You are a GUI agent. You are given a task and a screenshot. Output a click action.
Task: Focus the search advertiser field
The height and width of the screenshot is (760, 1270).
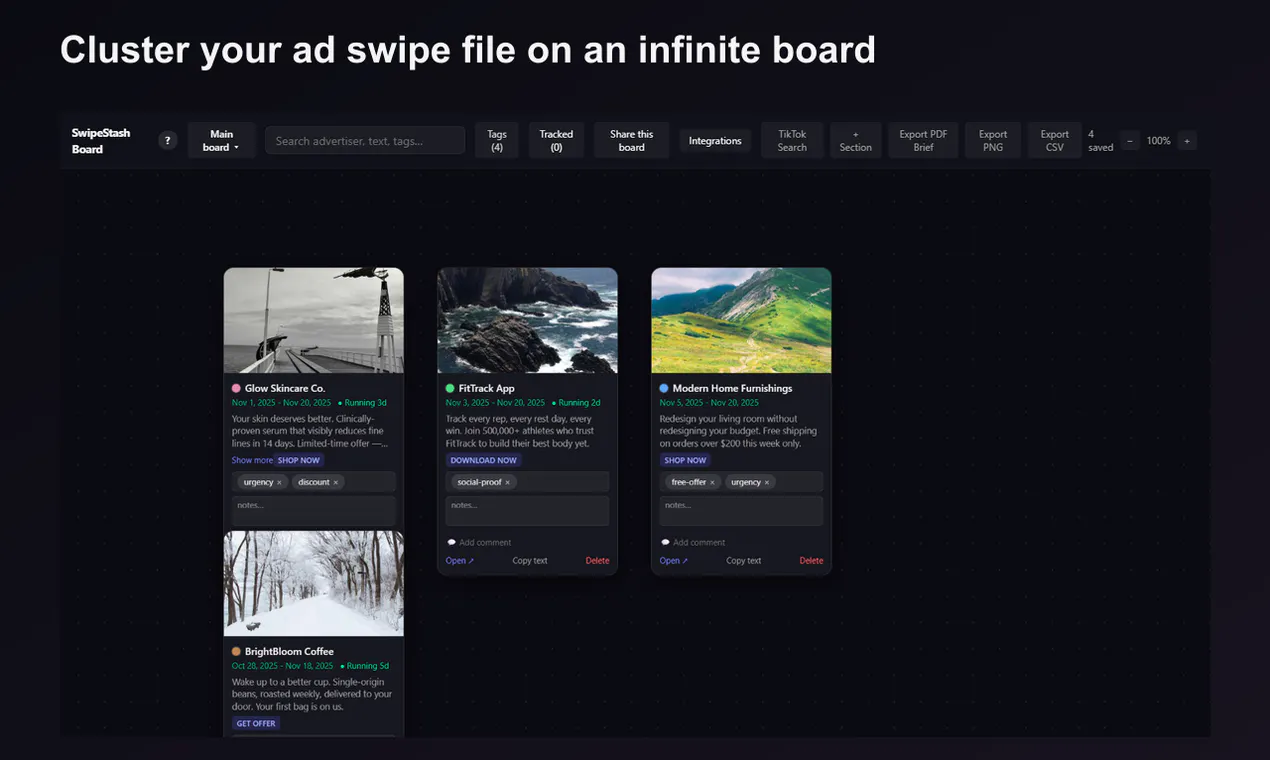click(365, 141)
